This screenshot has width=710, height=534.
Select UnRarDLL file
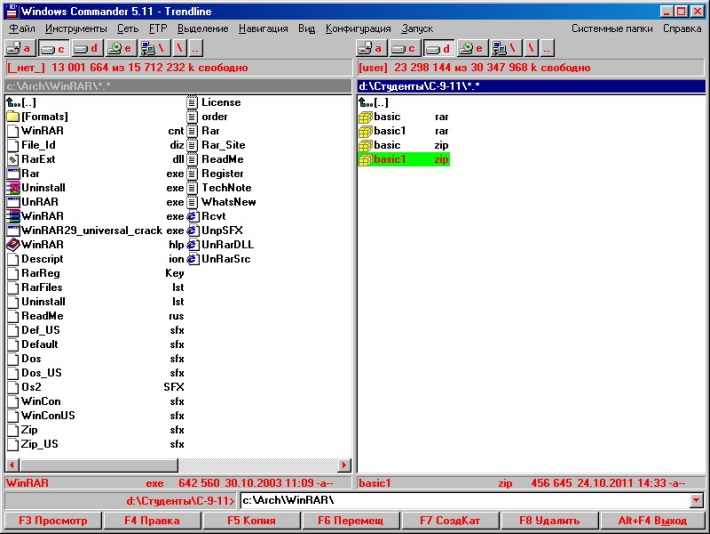pyautogui.click(x=221, y=245)
